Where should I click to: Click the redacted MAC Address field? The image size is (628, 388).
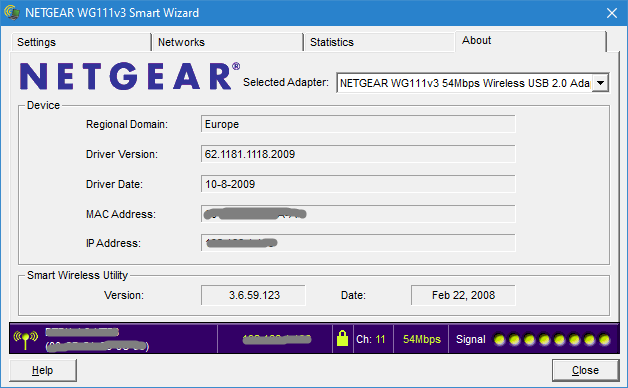pos(358,214)
